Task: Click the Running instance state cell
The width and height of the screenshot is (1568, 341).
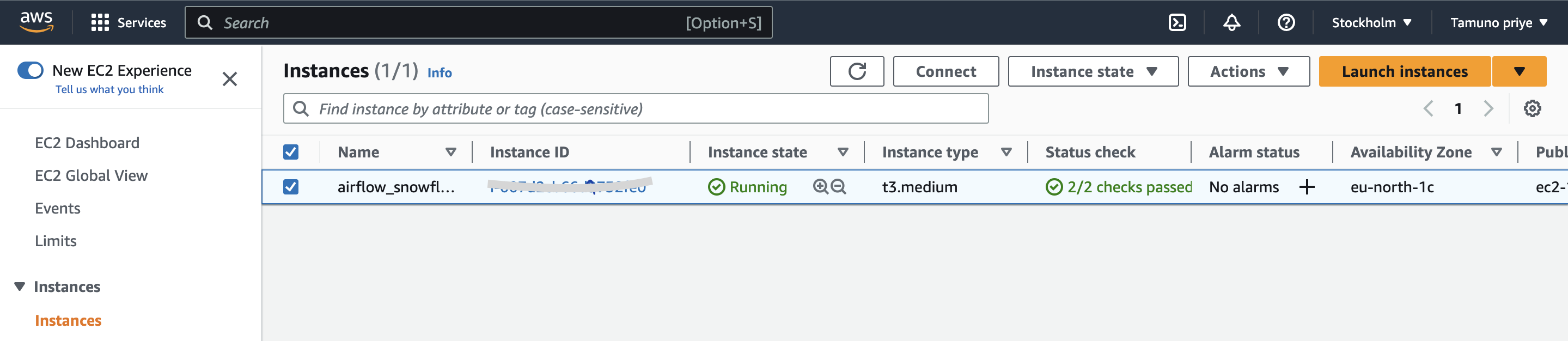Action: click(747, 186)
